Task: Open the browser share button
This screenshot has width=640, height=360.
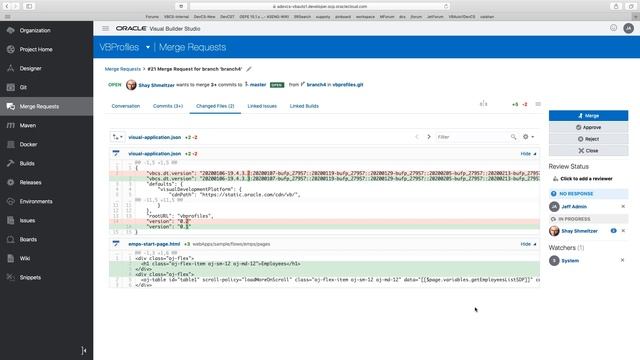Action: [x=616, y=6]
